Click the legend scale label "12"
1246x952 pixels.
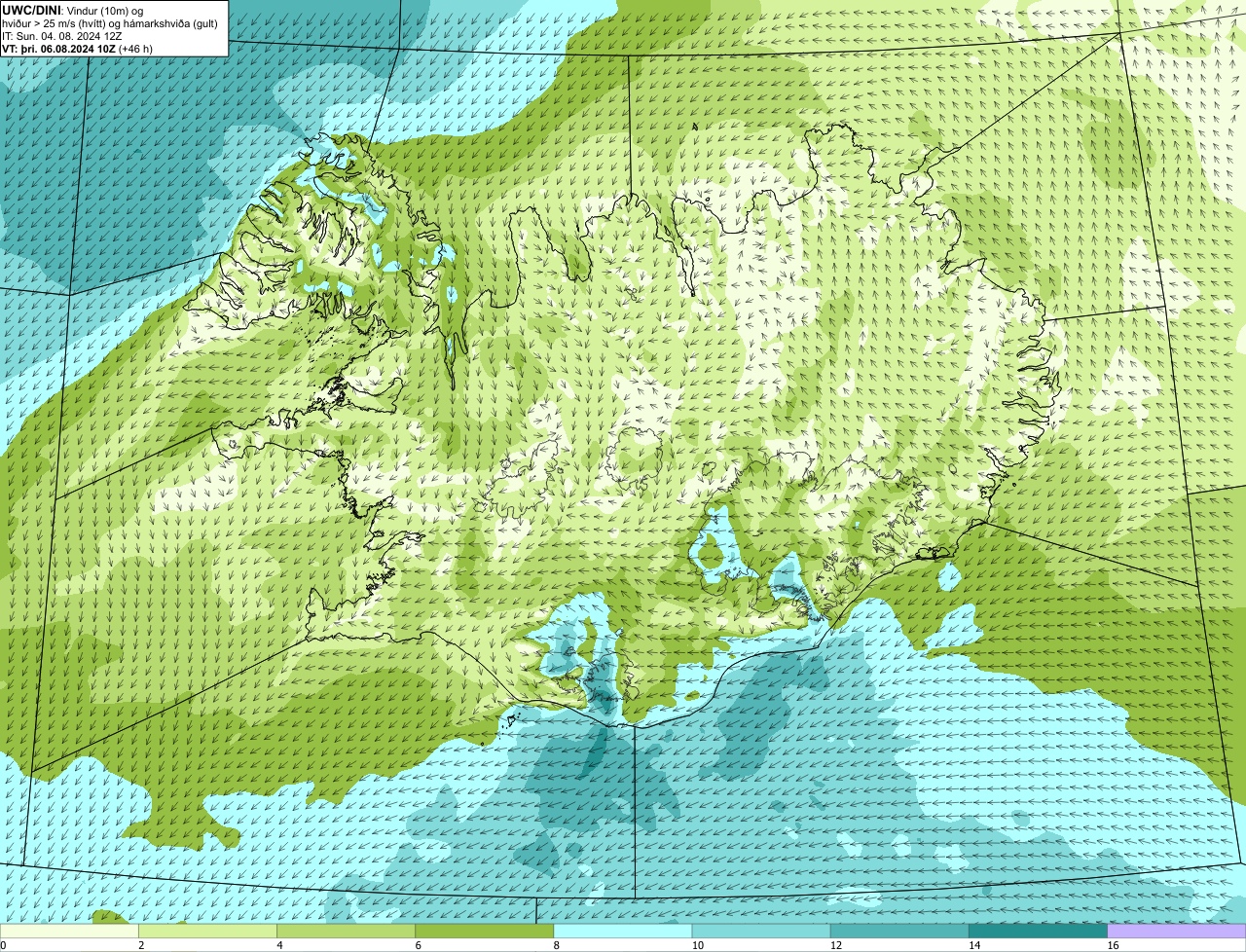point(835,945)
